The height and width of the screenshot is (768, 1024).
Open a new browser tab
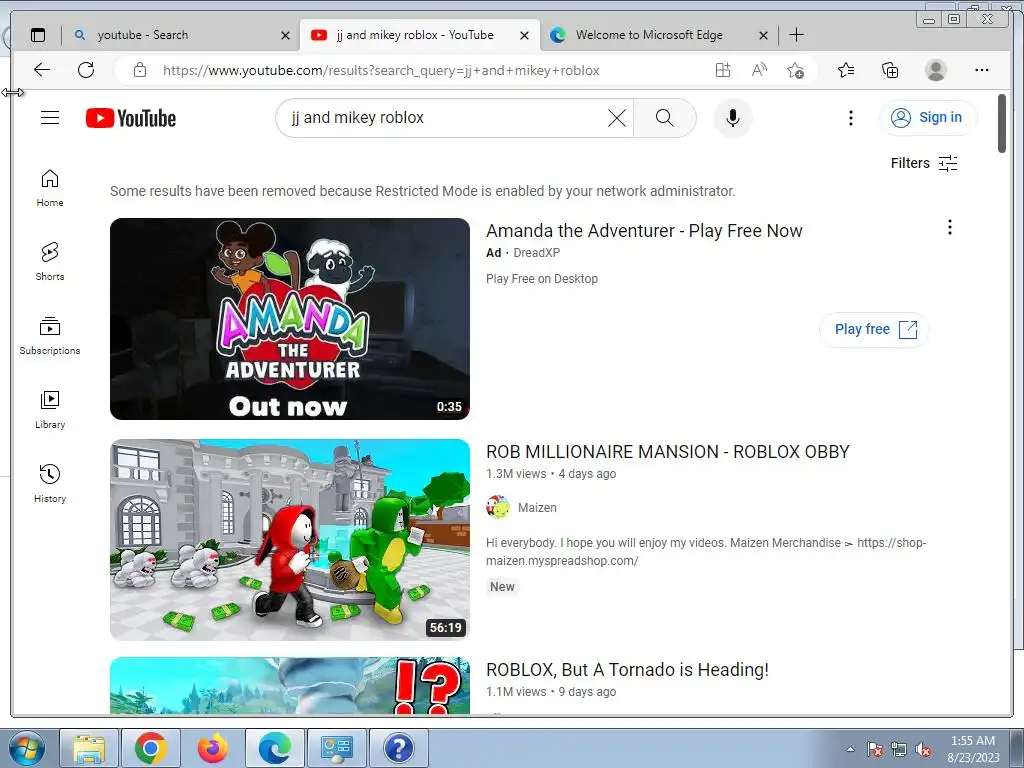(x=796, y=35)
